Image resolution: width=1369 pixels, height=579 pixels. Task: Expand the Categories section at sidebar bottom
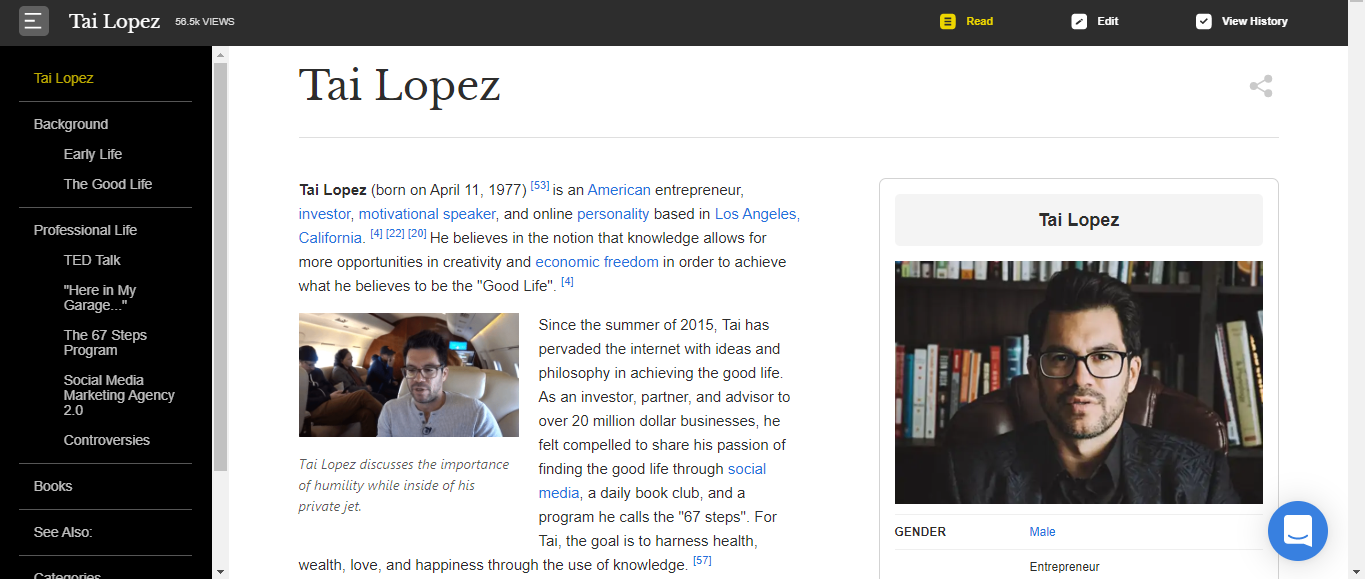(x=66, y=574)
